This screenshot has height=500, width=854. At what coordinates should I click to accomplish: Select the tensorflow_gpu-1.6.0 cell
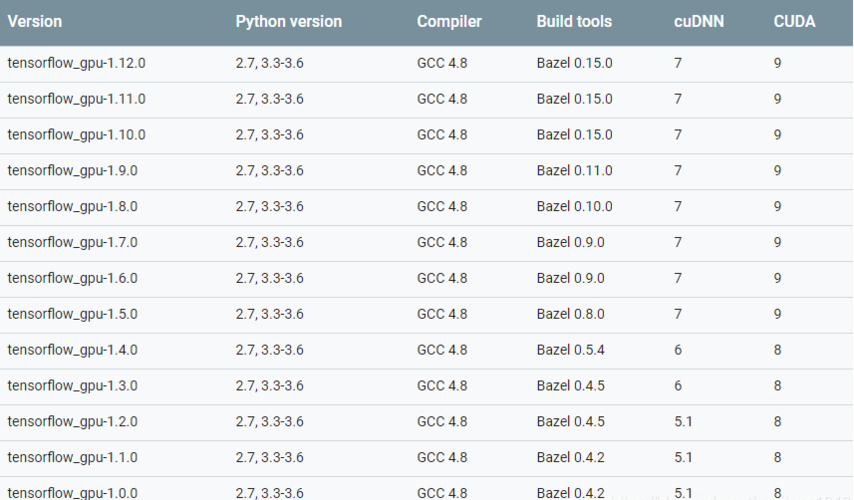pyautogui.click(x=72, y=278)
